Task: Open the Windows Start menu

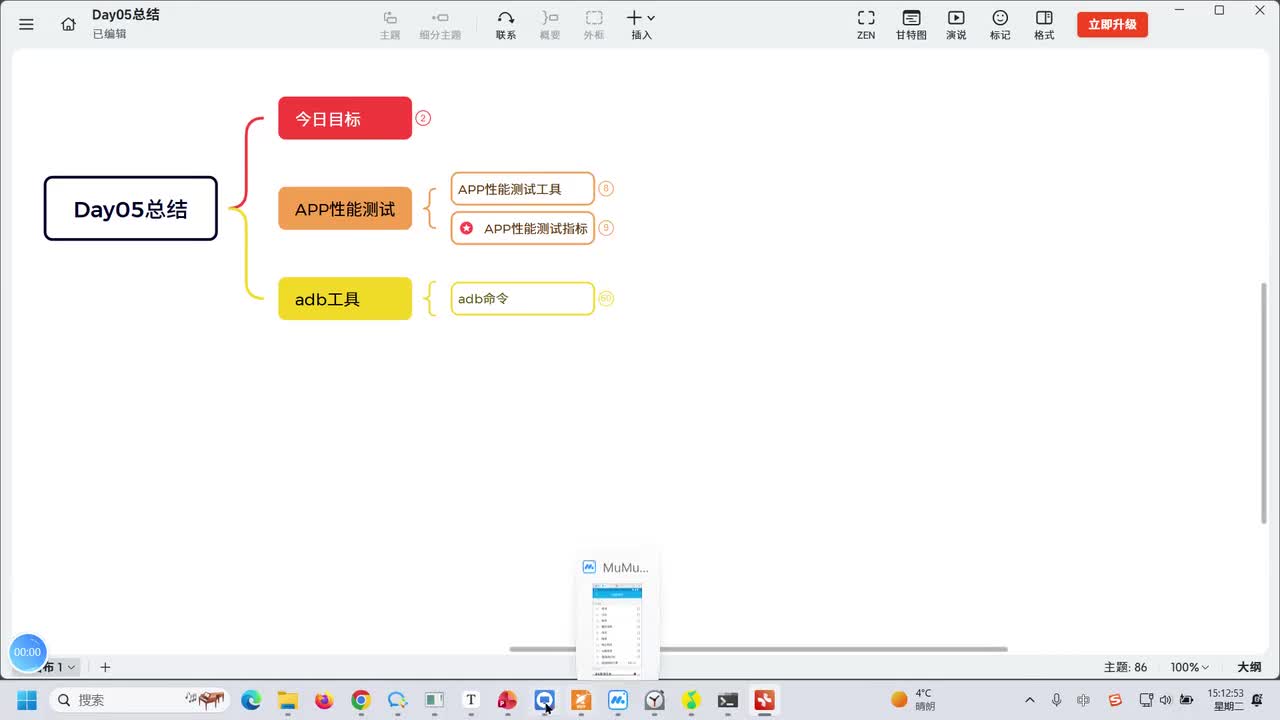Action: (x=26, y=700)
